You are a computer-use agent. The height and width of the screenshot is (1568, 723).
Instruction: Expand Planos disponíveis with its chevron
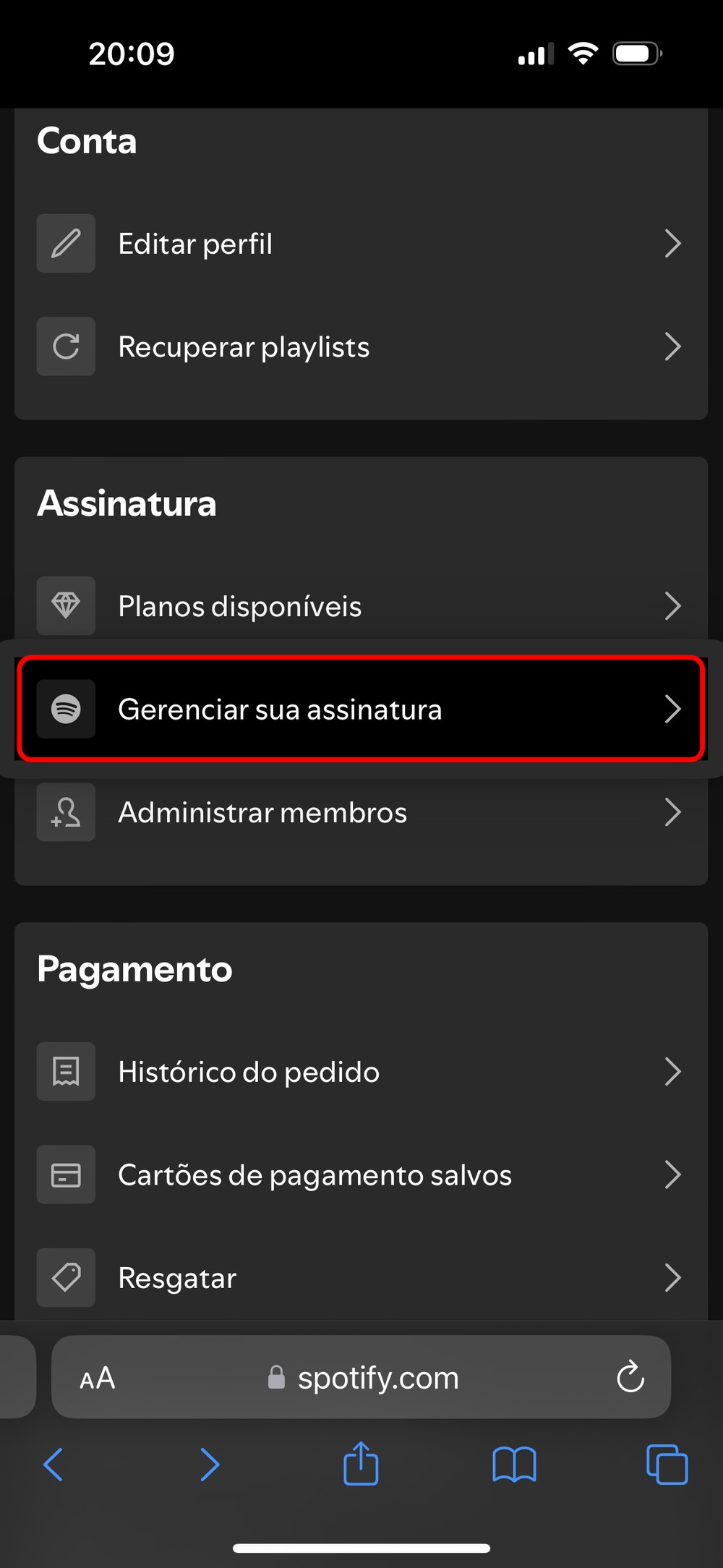click(x=672, y=605)
